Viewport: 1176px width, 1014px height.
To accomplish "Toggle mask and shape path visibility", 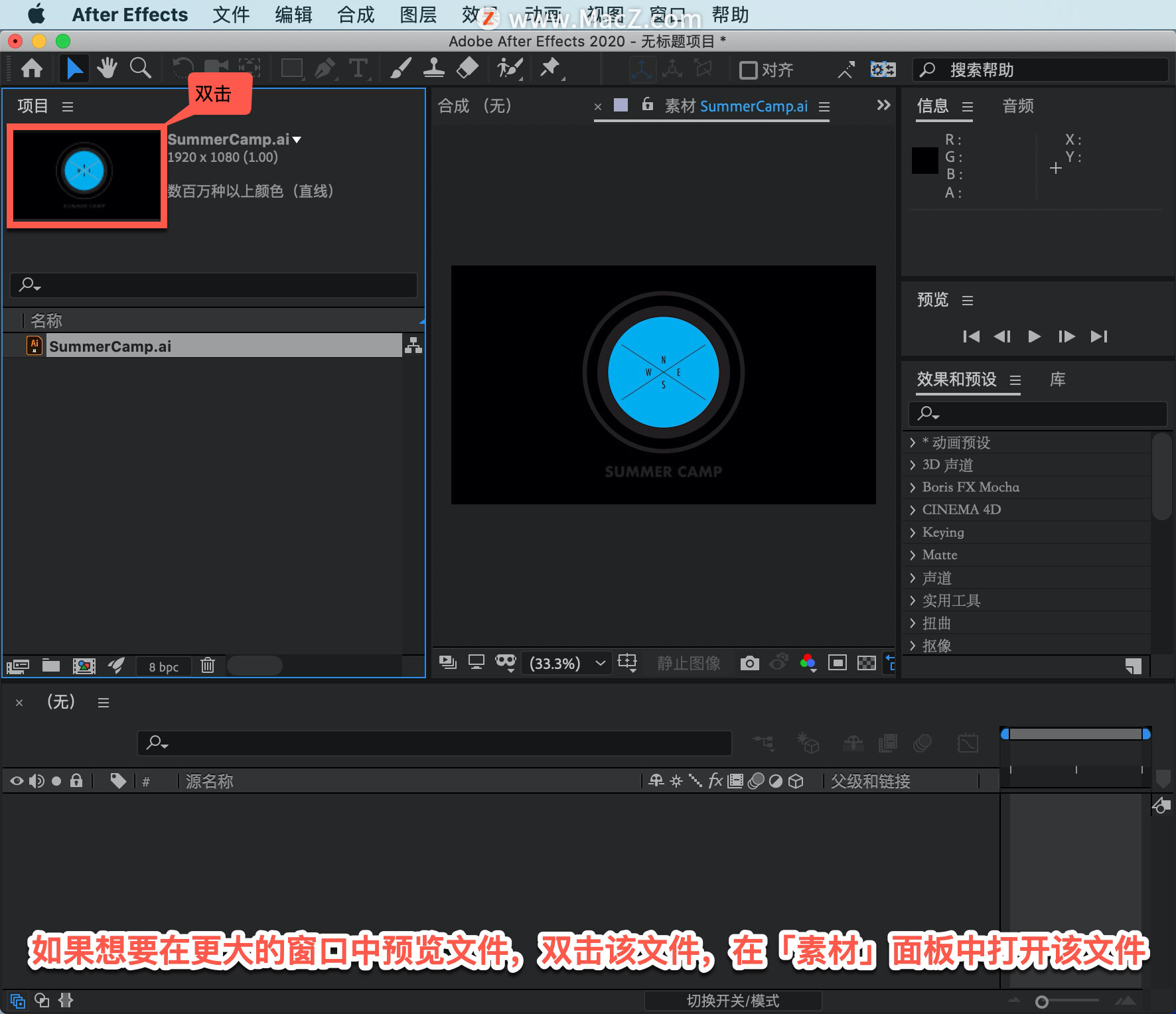I will pyautogui.click(x=506, y=662).
